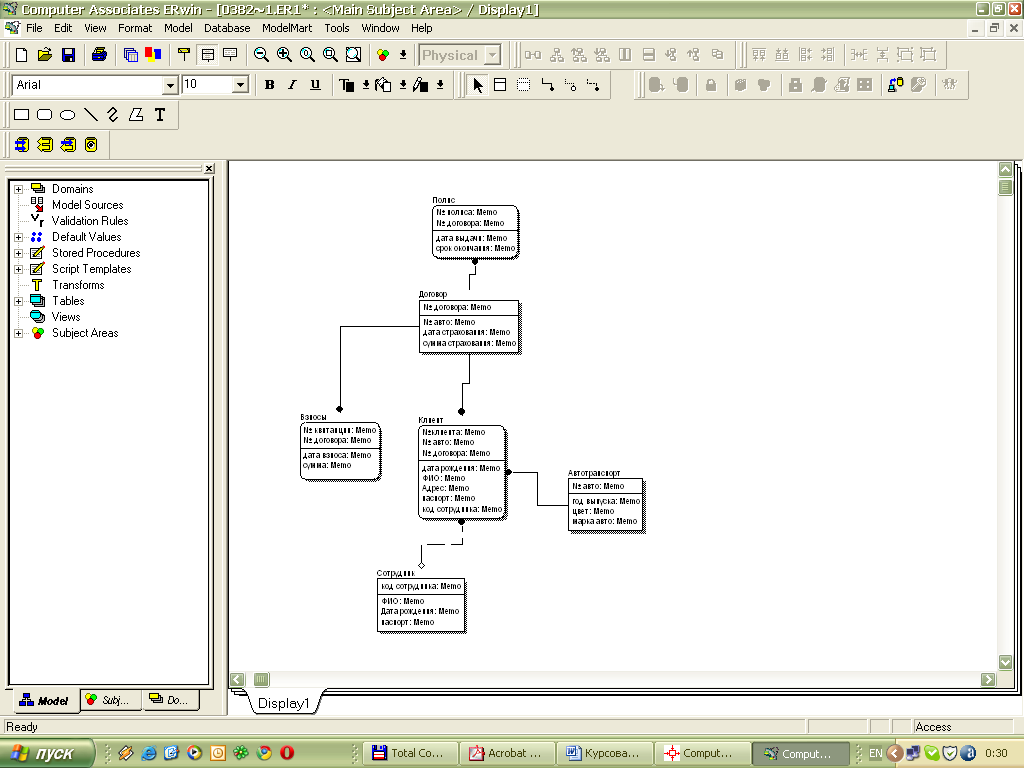Select Validation Rules in model tree
The height and width of the screenshot is (768, 1024).
point(90,221)
